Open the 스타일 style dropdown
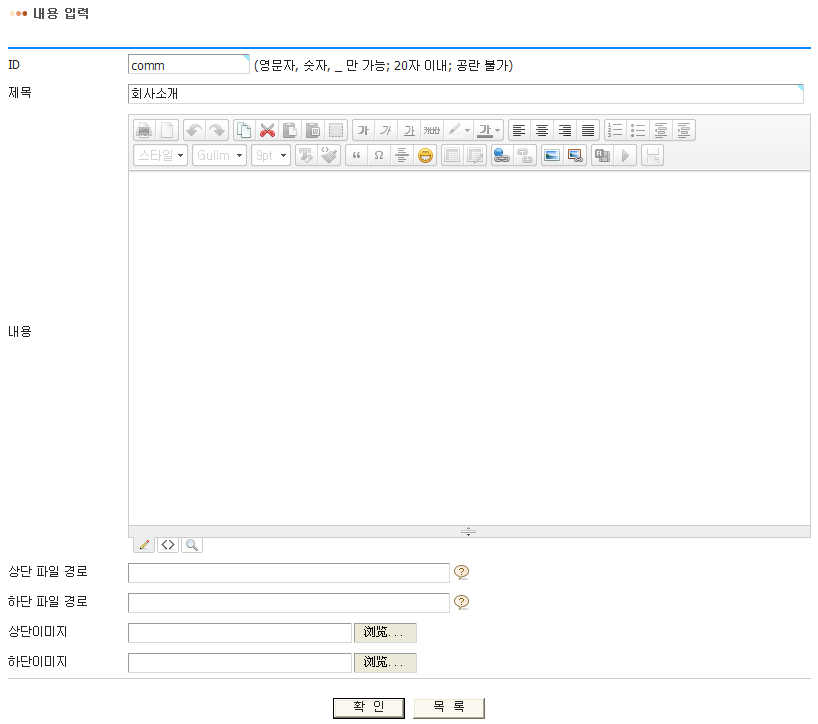Screen dimensions: 818x724 coord(160,156)
